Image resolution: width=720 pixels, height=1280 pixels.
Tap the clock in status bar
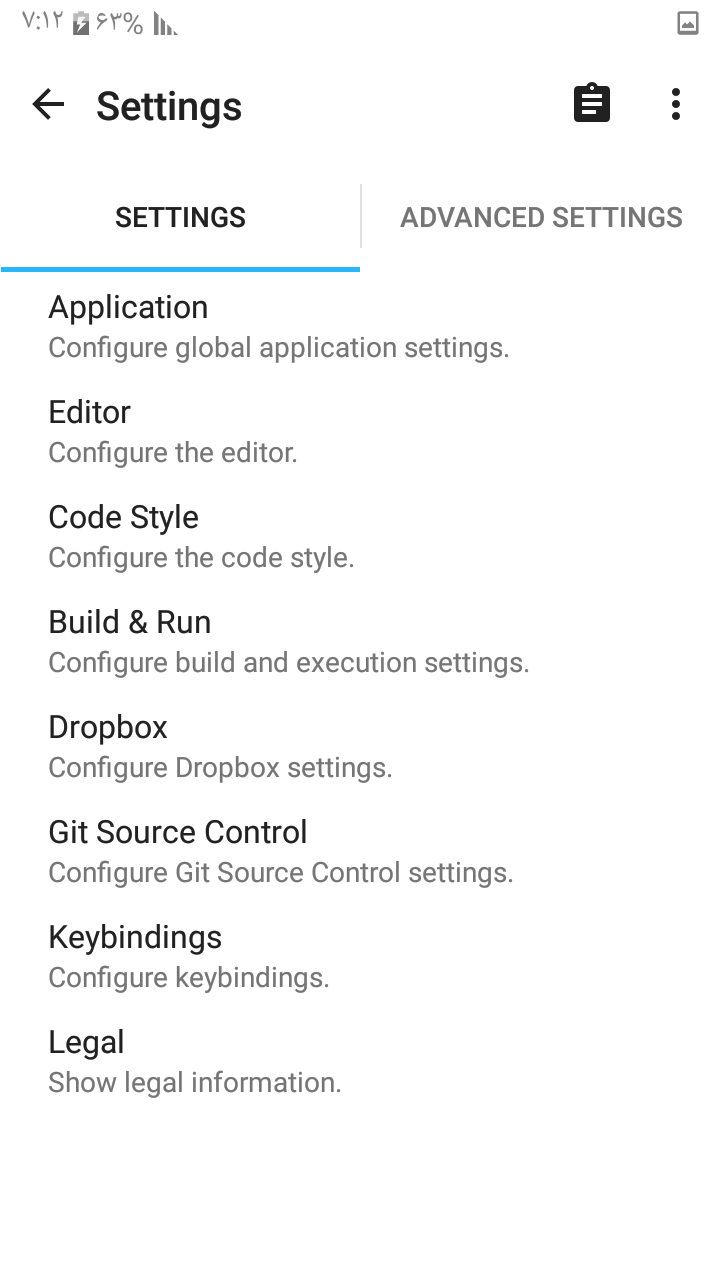click(43, 23)
